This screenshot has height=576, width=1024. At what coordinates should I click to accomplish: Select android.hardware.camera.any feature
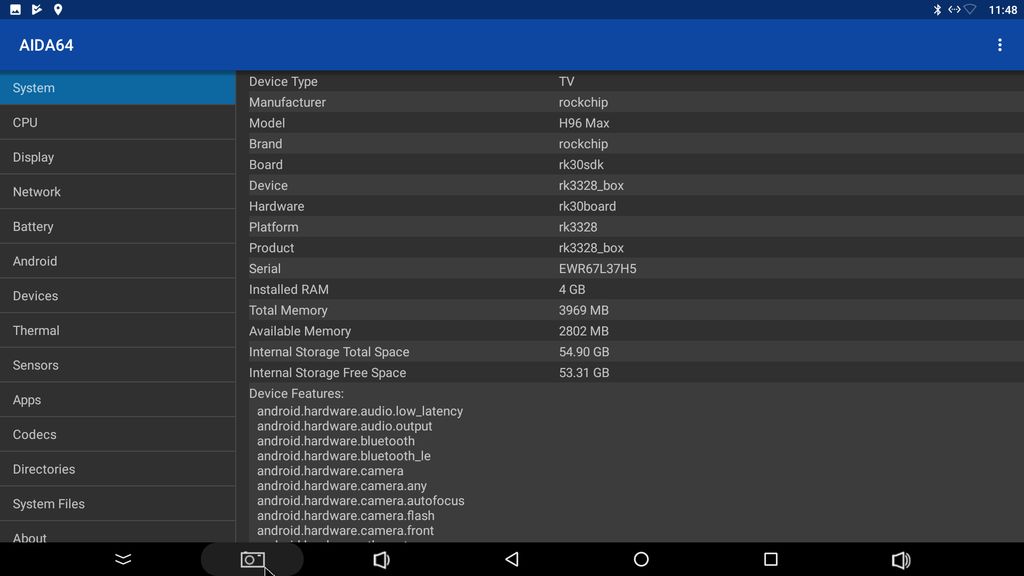click(342, 486)
